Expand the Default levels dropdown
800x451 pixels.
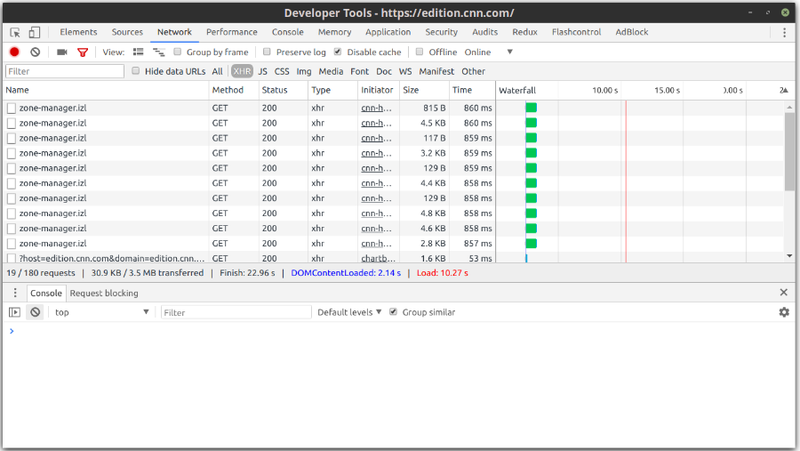(350, 312)
